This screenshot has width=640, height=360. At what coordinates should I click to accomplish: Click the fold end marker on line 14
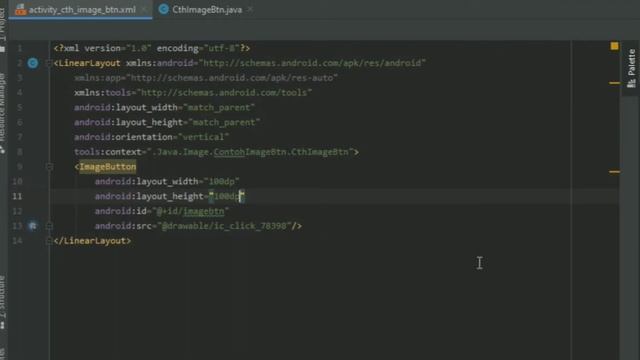[x=49, y=241]
